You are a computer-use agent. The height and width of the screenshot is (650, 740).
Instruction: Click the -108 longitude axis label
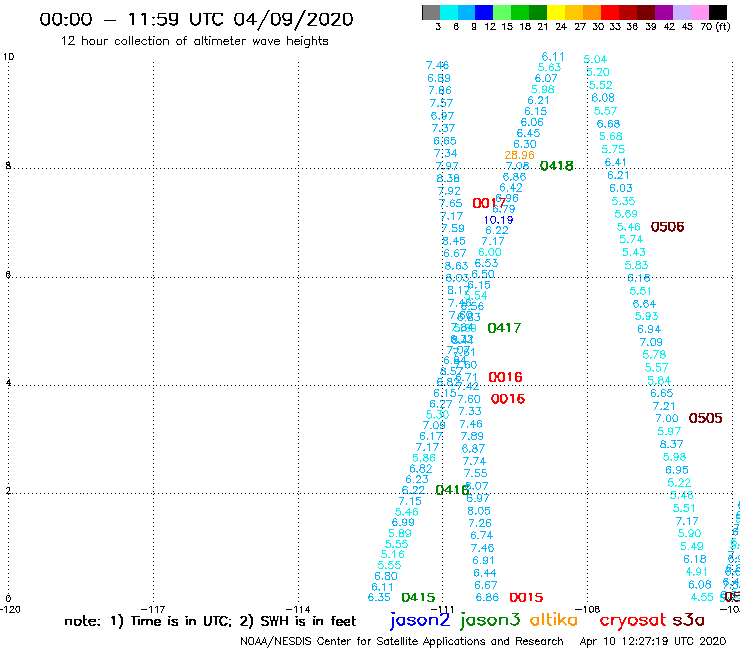pyautogui.click(x=587, y=609)
